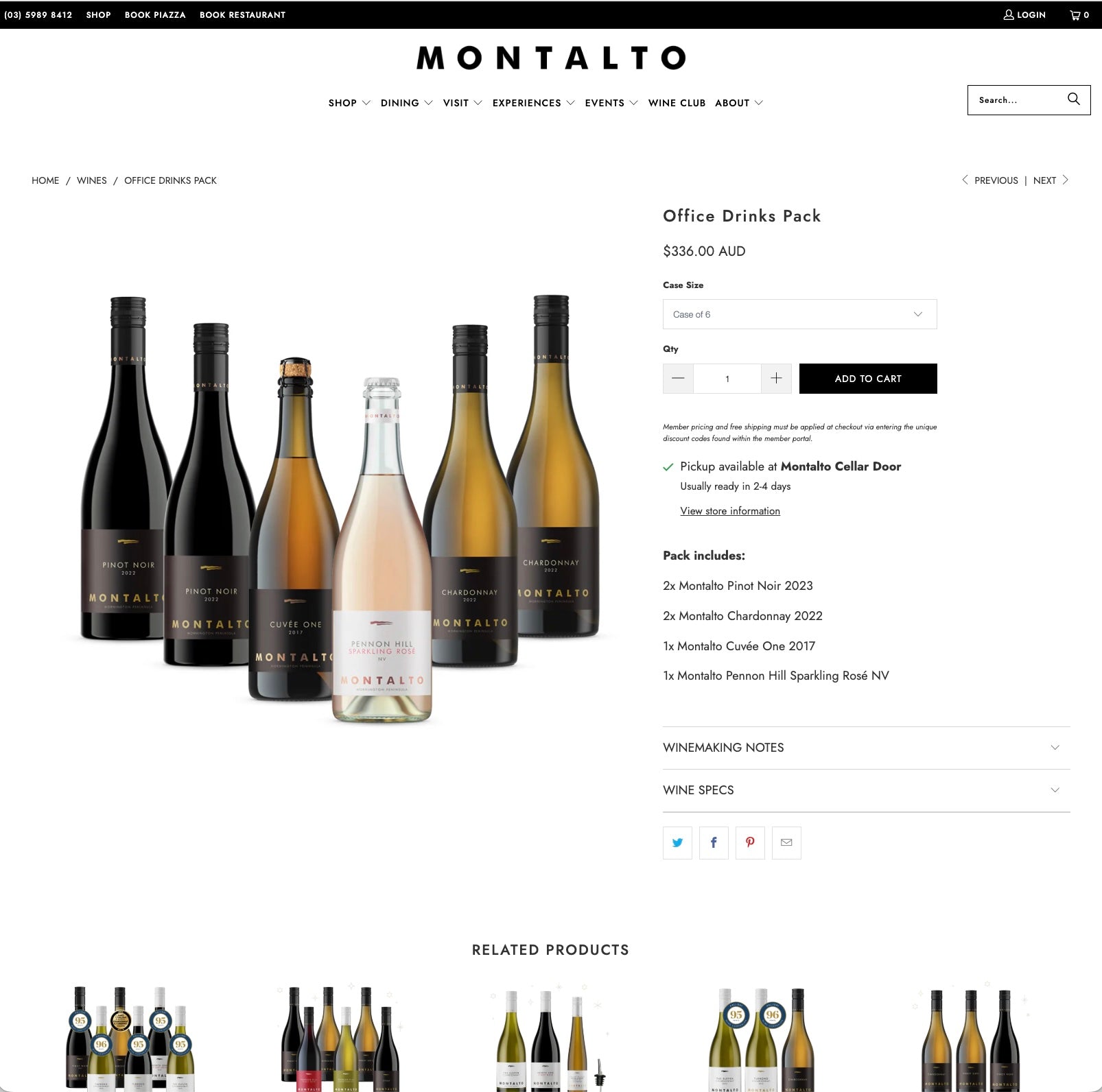Expand the WINEMAKING NOTES section
Viewport: 1102px width, 1092px height.
(x=866, y=748)
